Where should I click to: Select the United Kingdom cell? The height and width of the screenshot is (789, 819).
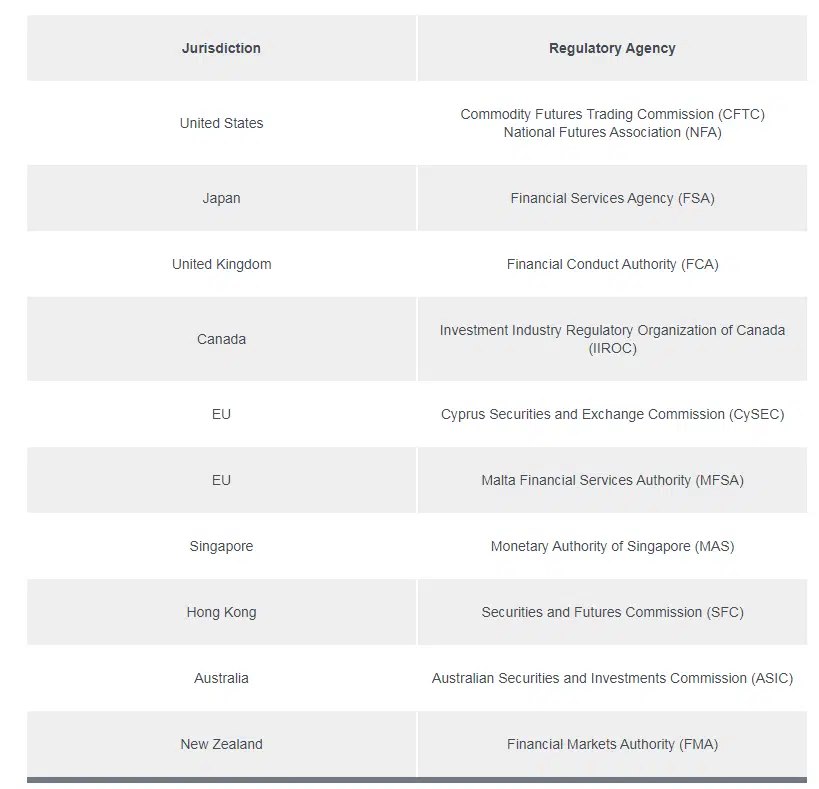point(221,264)
